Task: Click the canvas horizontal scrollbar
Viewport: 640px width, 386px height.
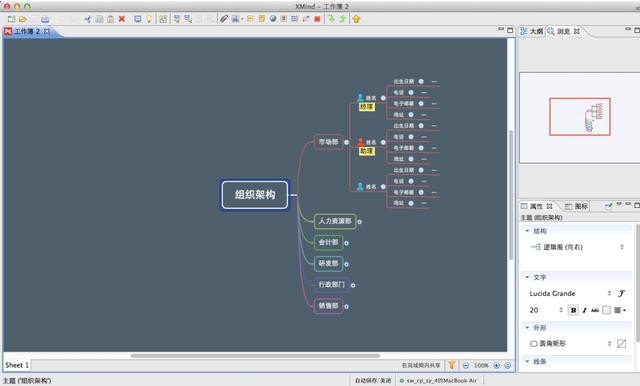Action: (255, 356)
